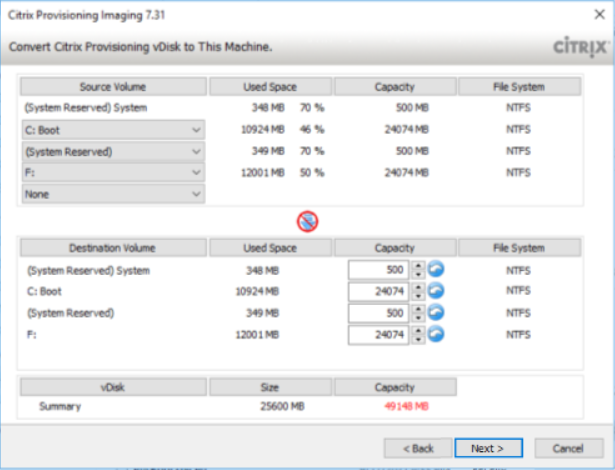Click the Citrix Provisioning Imaging 7.31 title
Image resolution: width=615 pixels, height=470 pixels.
pos(86,15)
